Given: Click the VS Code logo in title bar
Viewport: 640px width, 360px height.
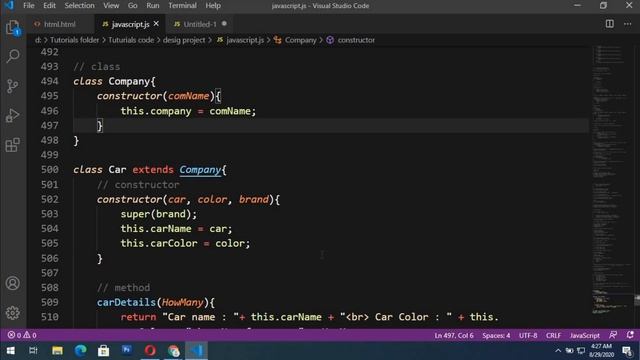Looking at the screenshot, I should (x=9, y=6).
